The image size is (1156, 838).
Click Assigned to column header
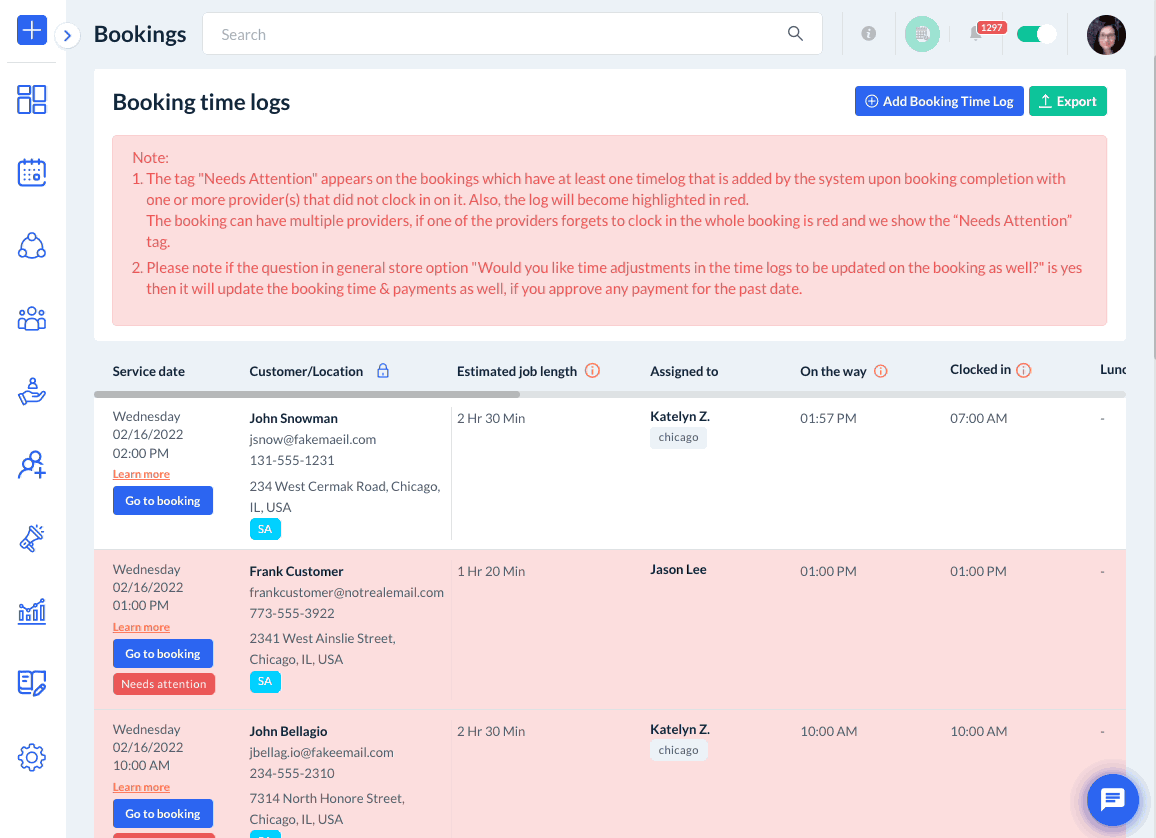coord(684,371)
